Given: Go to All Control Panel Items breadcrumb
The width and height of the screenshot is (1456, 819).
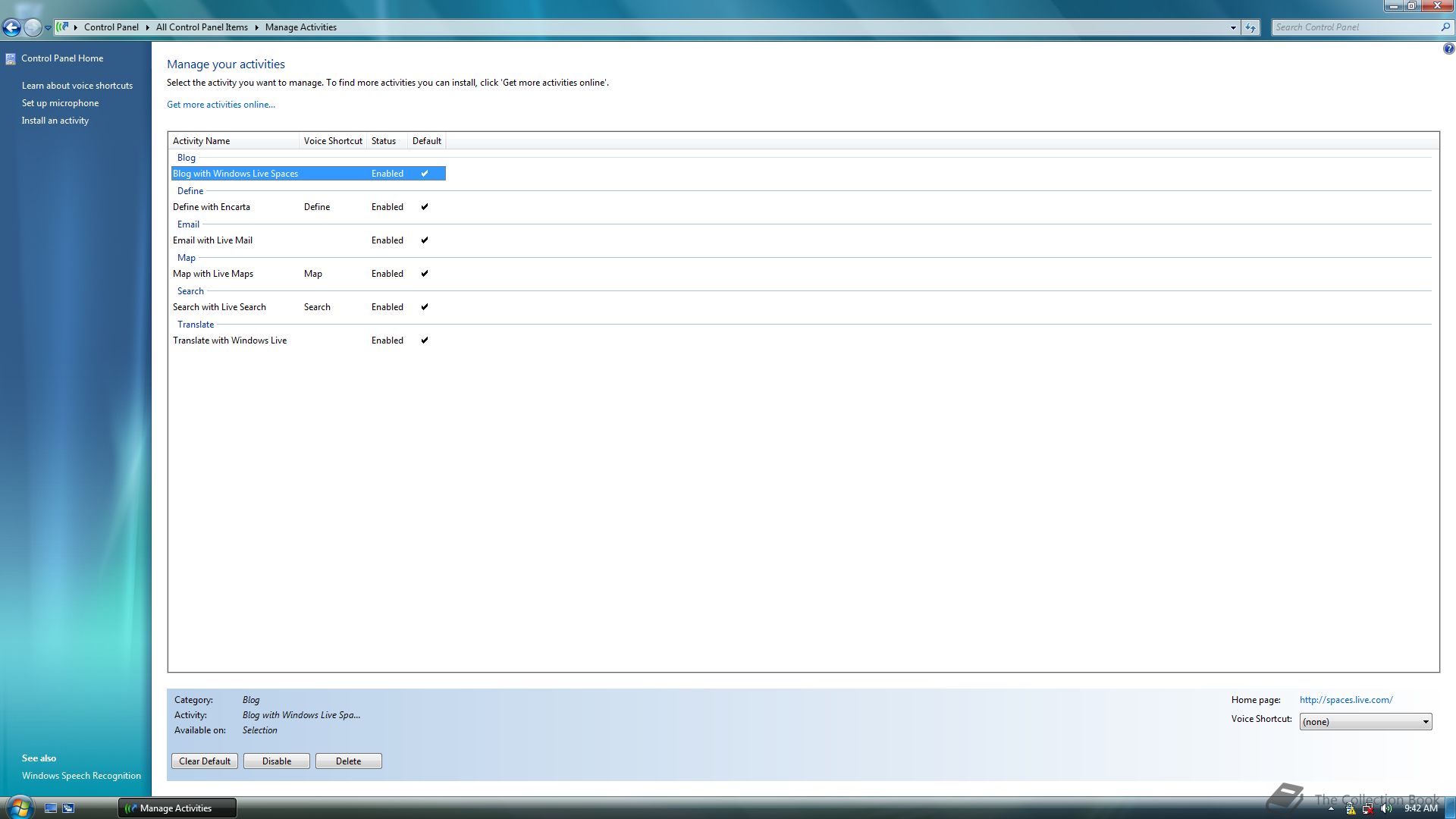Looking at the screenshot, I should (x=202, y=27).
